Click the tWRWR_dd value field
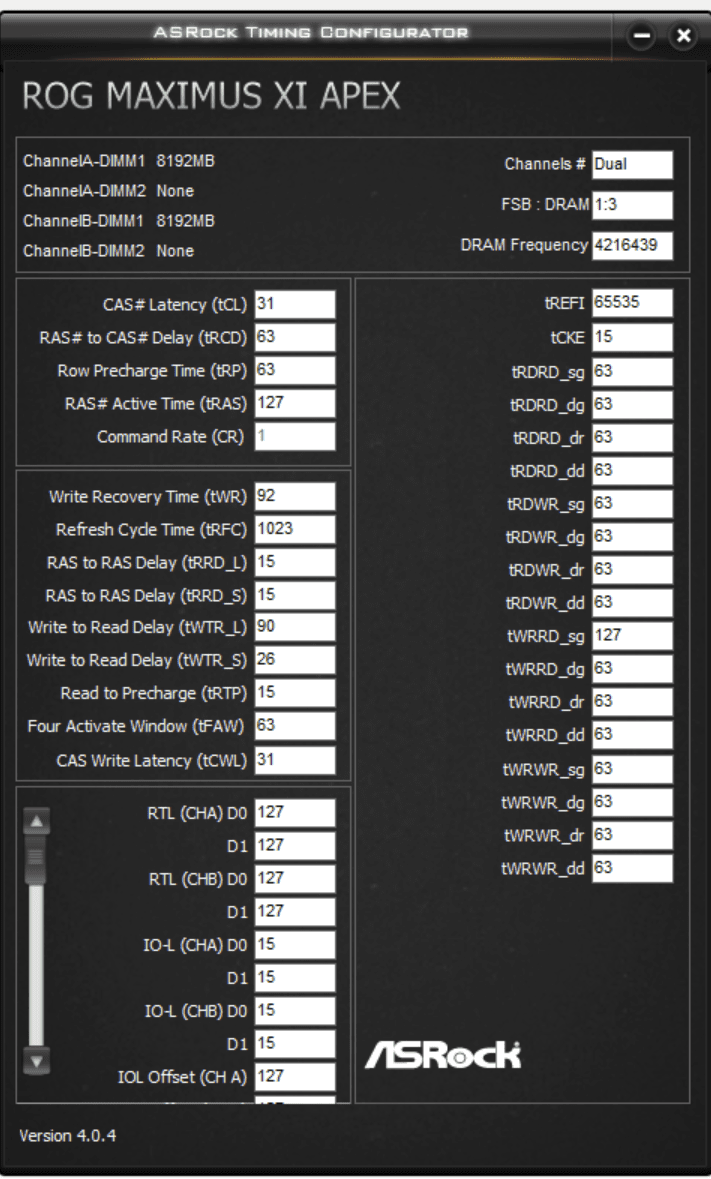This screenshot has width=711, height=1179. click(x=633, y=868)
